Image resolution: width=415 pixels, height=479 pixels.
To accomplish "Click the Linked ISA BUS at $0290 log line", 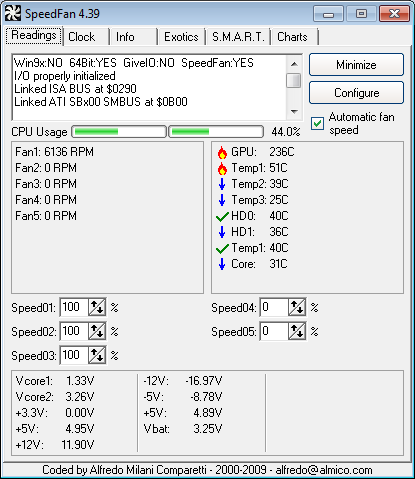I will [75, 89].
